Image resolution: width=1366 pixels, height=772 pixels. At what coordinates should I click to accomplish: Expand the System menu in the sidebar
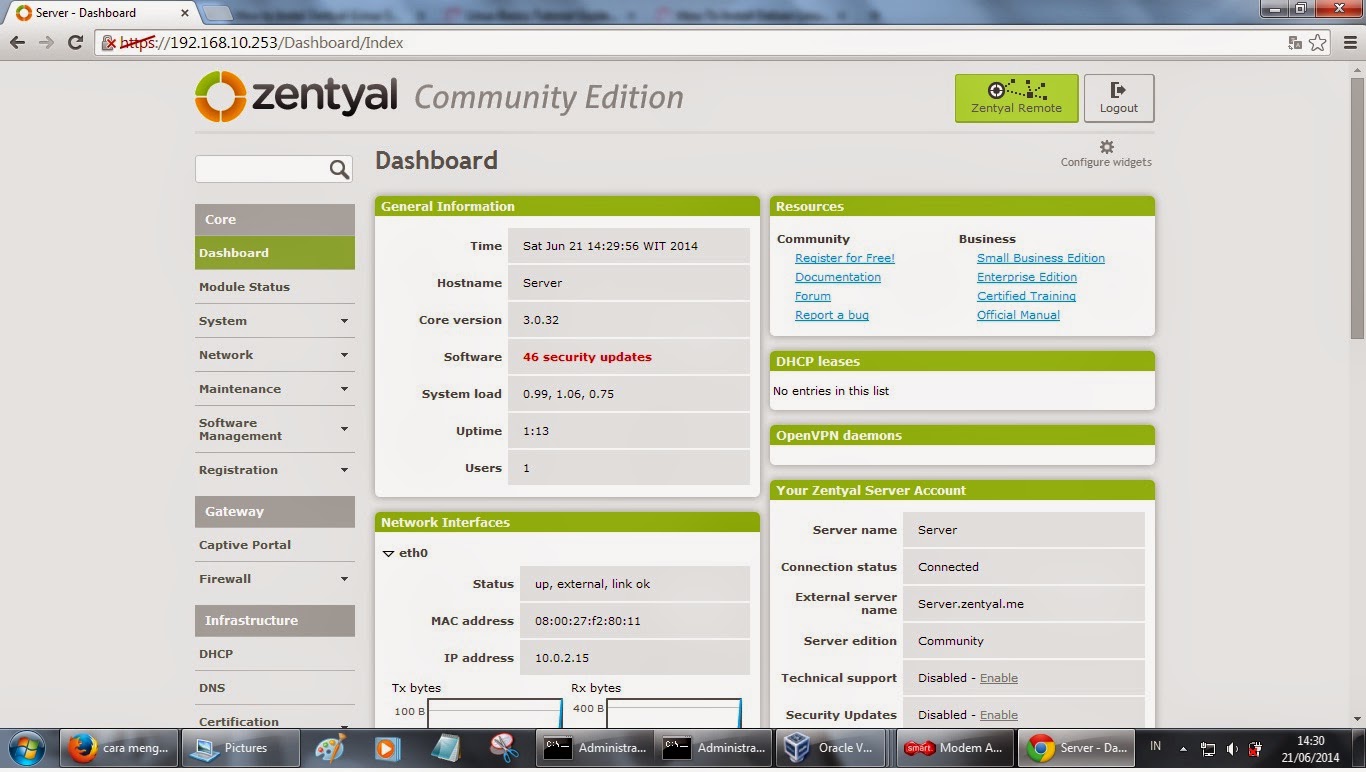click(x=275, y=321)
